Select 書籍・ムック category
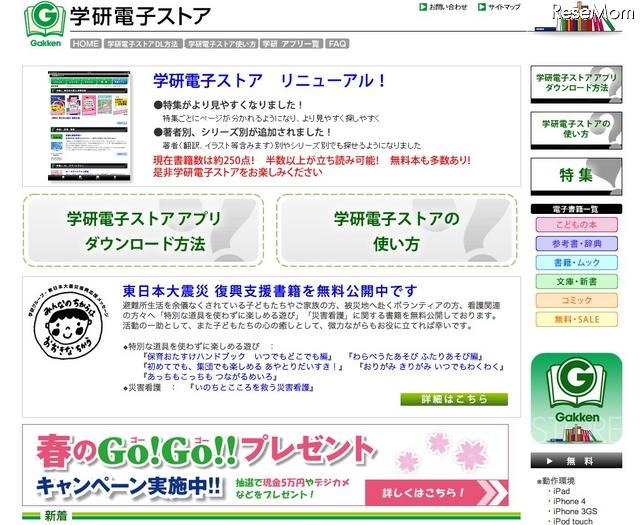The height and width of the screenshot is (525, 640). tap(576, 262)
